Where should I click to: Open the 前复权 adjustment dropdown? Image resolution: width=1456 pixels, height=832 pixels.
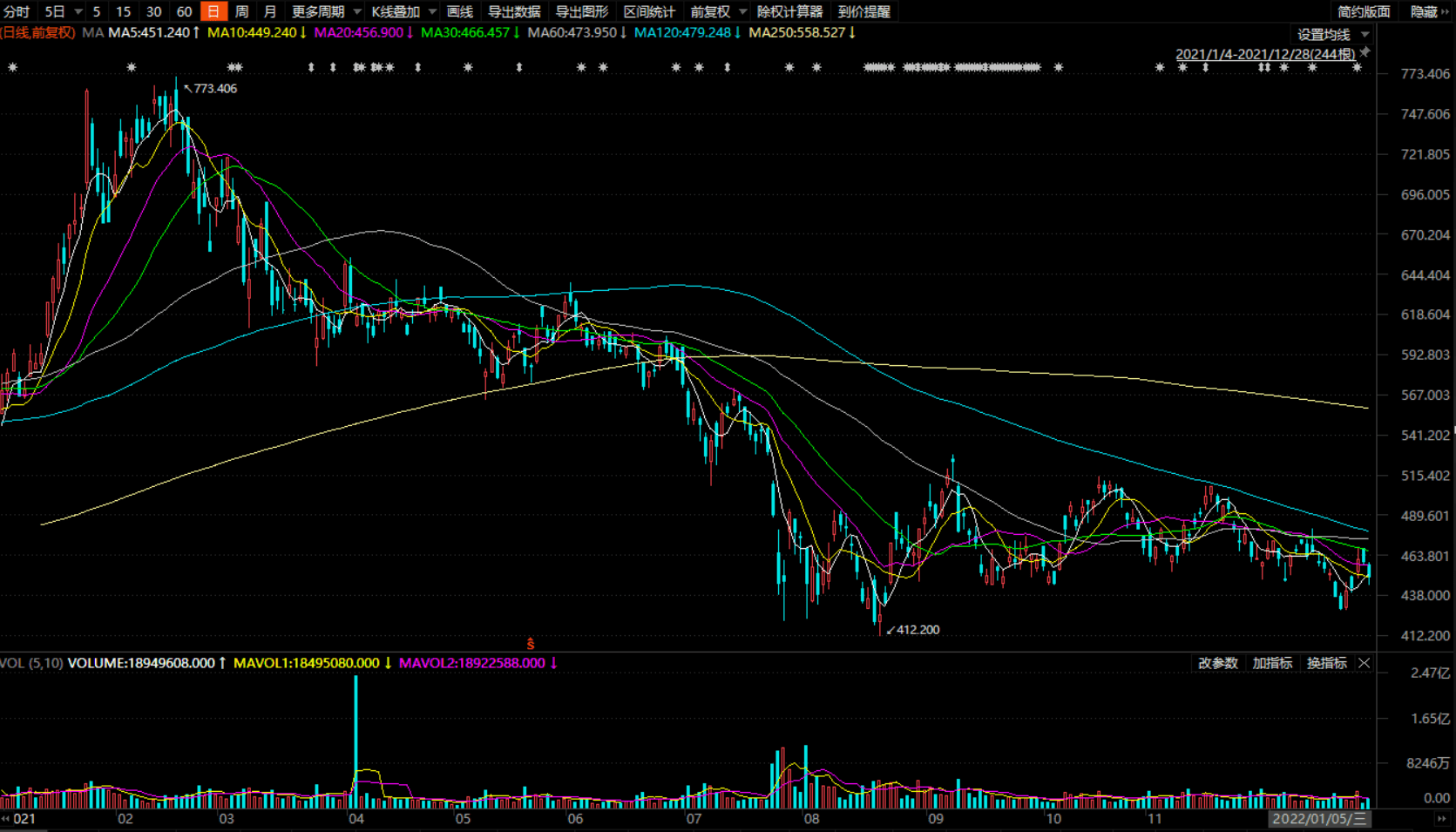[718, 11]
